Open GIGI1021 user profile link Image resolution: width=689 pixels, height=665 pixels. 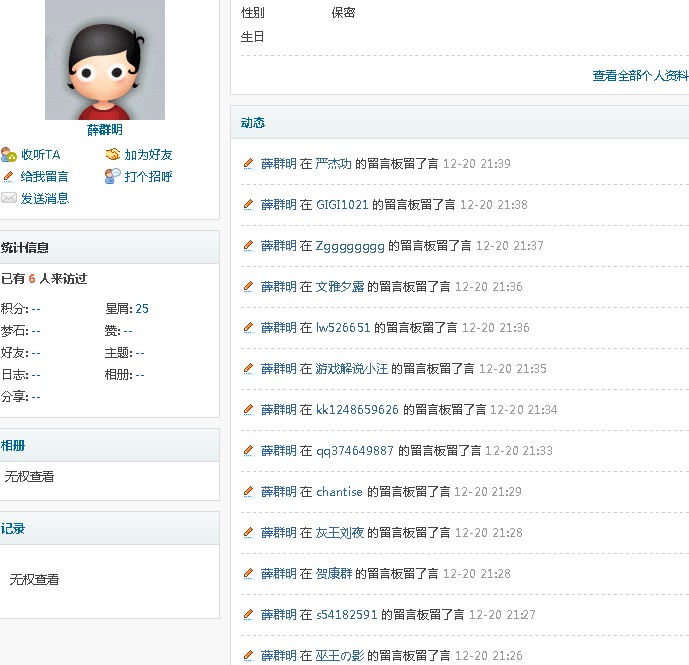click(342, 205)
